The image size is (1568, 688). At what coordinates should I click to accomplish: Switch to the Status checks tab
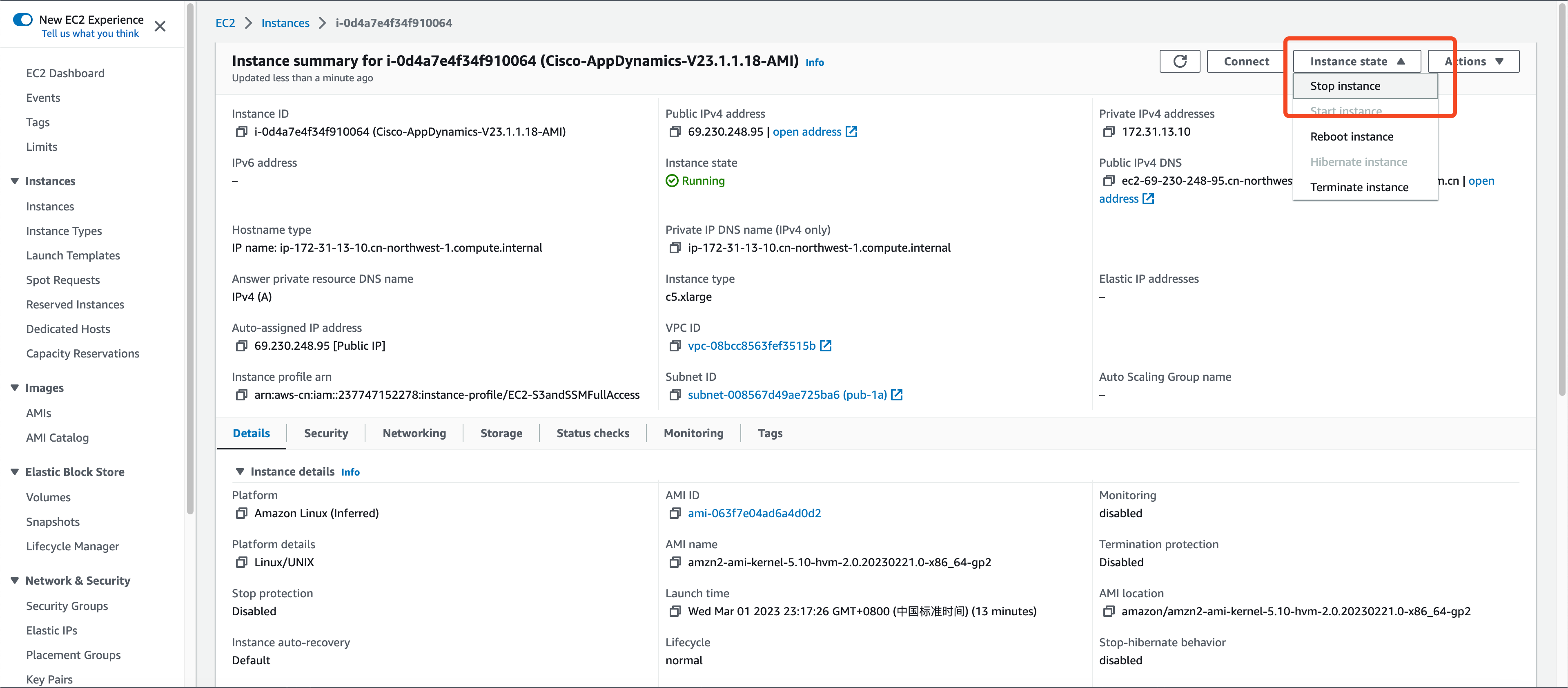(x=593, y=433)
